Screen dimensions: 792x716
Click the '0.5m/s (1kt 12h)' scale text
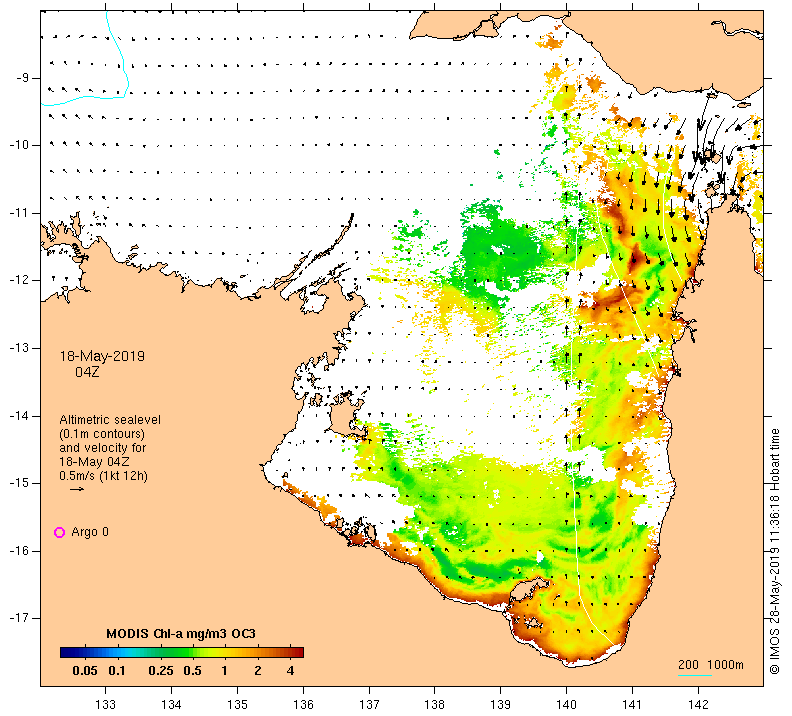104,476
